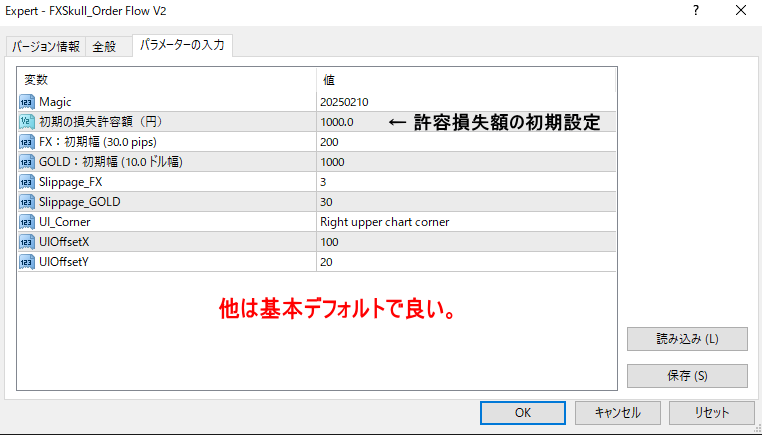Switch to the バージョン情報 tab
The width and height of the screenshot is (762, 435).
[x=46, y=47]
